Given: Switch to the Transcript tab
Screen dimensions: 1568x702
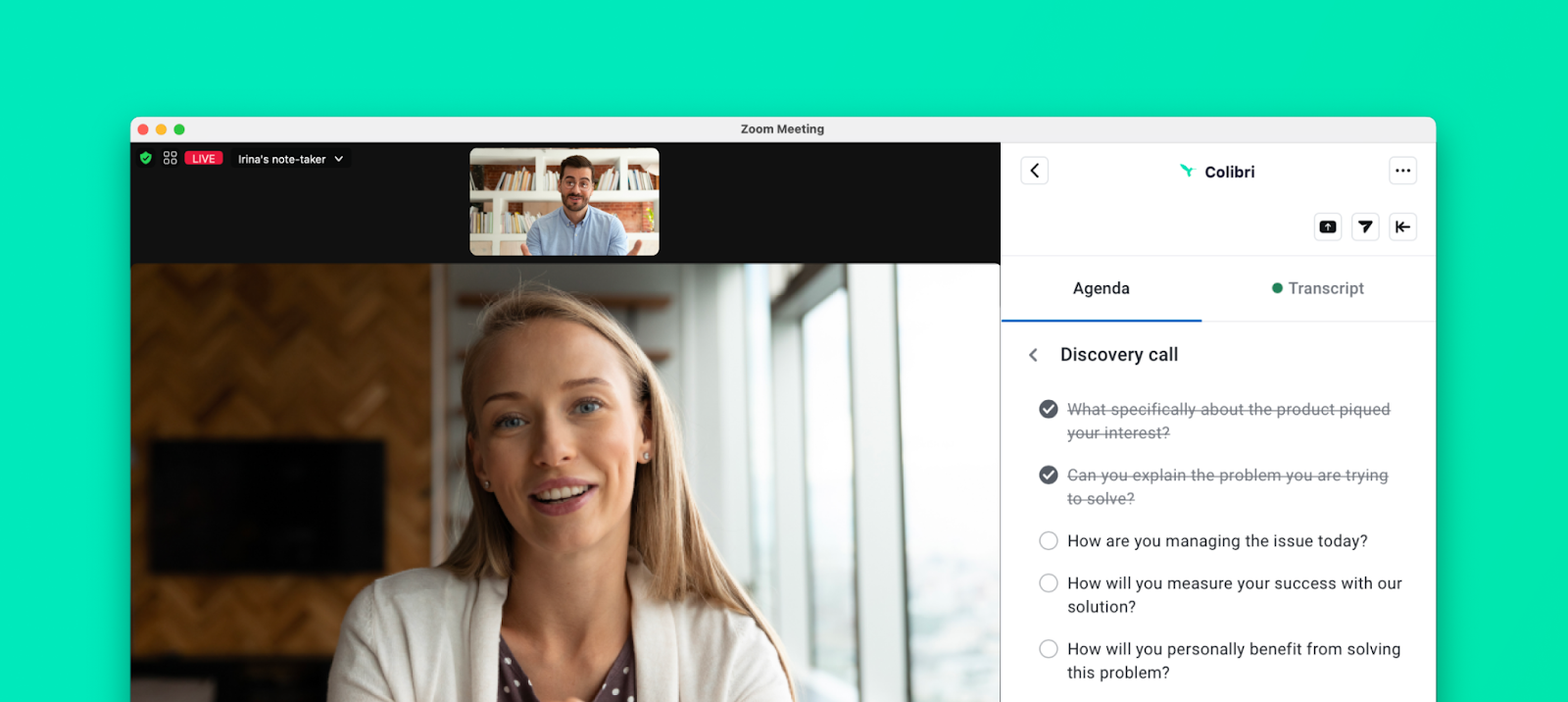Looking at the screenshot, I should [x=1318, y=288].
